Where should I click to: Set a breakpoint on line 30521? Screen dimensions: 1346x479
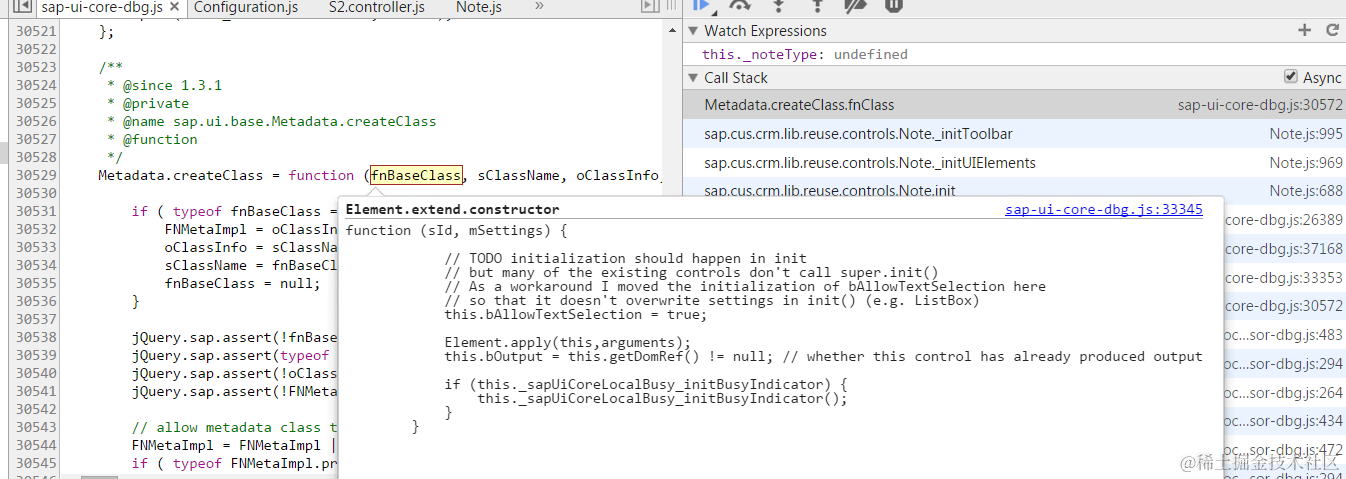tap(35, 32)
